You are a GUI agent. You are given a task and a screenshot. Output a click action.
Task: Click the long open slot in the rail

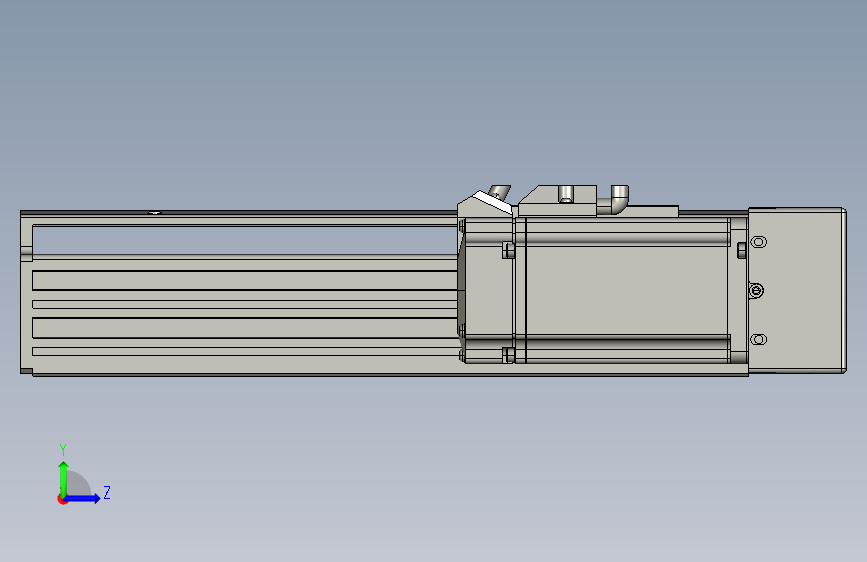pyautogui.click(x=245, y=240)
